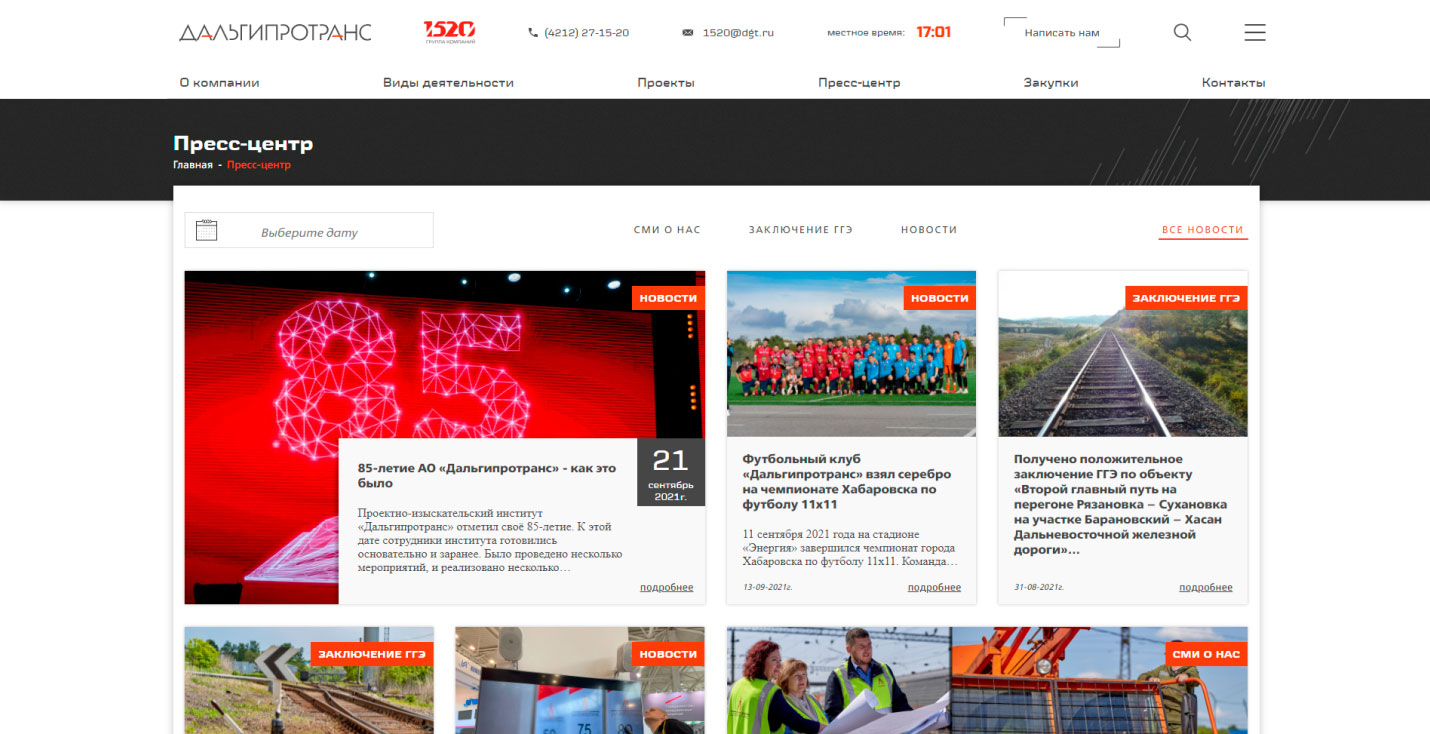Open Закупки menu item

[x=1051, y=83]
